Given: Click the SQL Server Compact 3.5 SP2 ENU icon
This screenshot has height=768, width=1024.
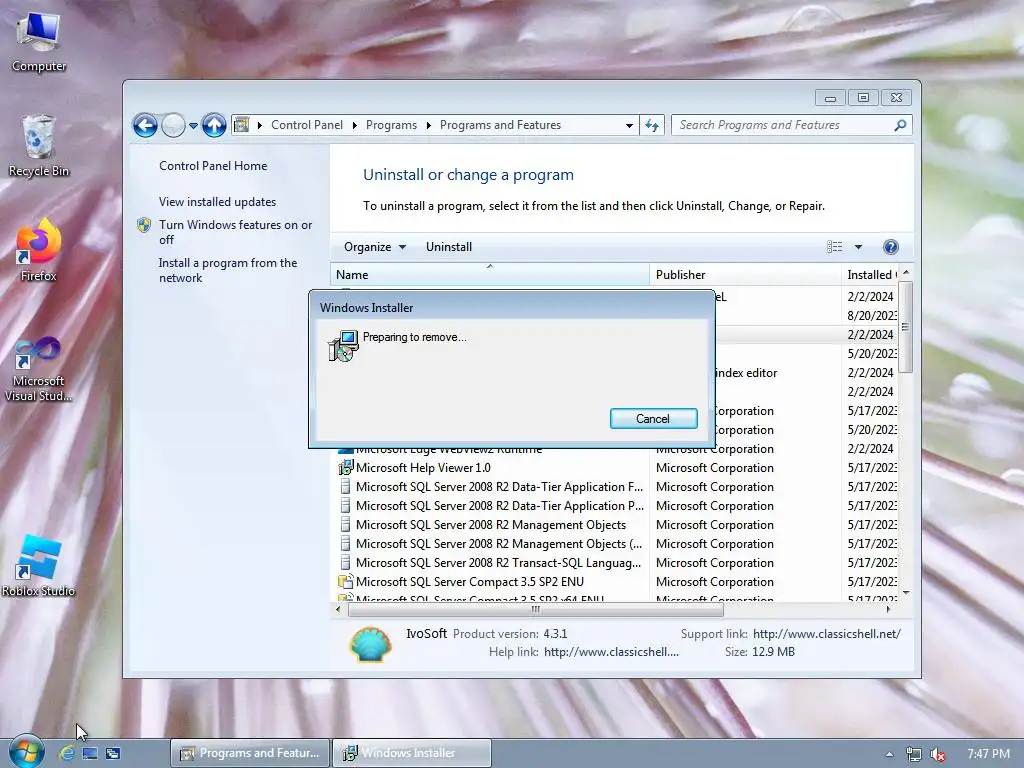Looking at the screenshot, I should pos(345,581).
